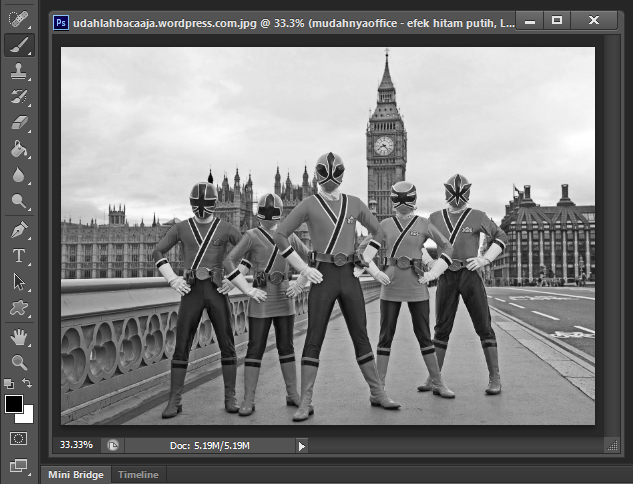Reset default foreground and background colors
The image size is (633, 484).
(8, 383)
